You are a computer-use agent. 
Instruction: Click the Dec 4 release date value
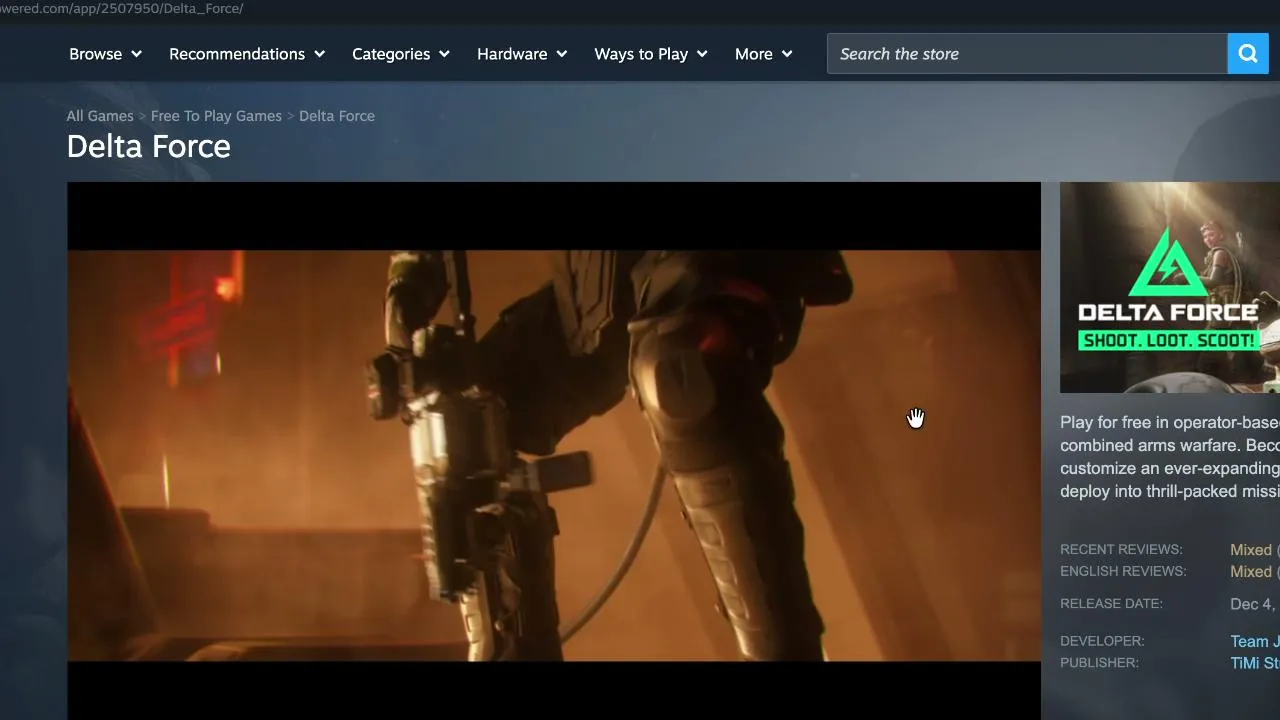click(x=1254, y=604)
